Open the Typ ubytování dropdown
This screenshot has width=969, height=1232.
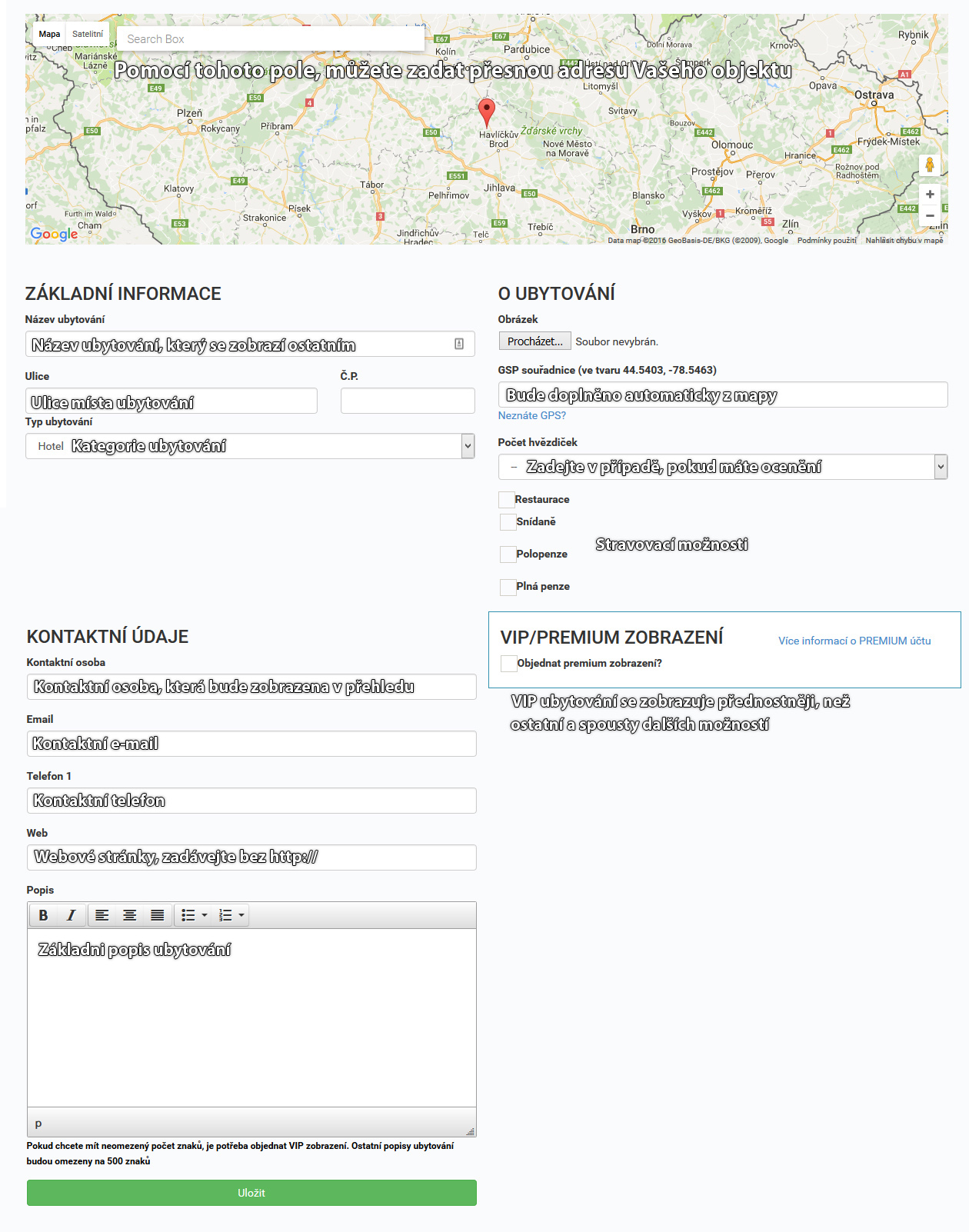tap(250, 446)
